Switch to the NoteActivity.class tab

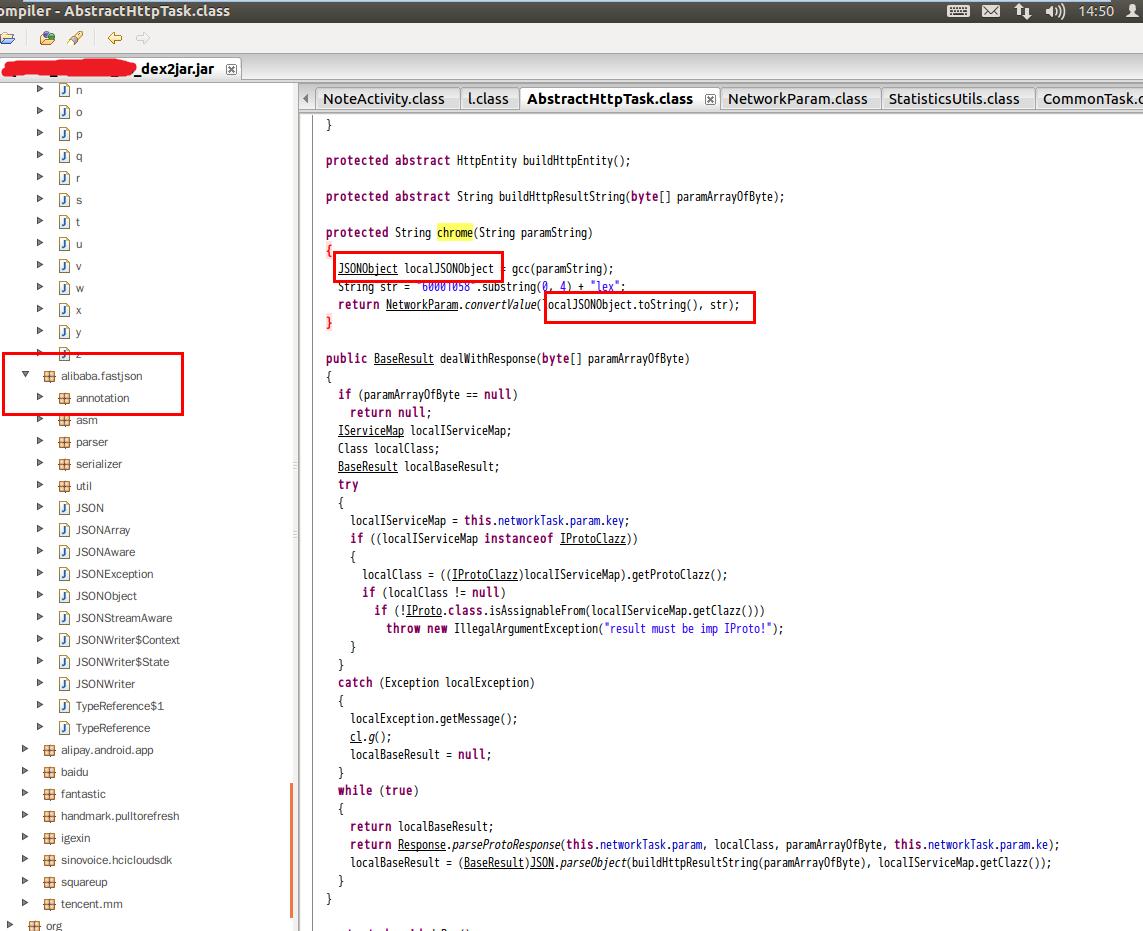[383, 99]
